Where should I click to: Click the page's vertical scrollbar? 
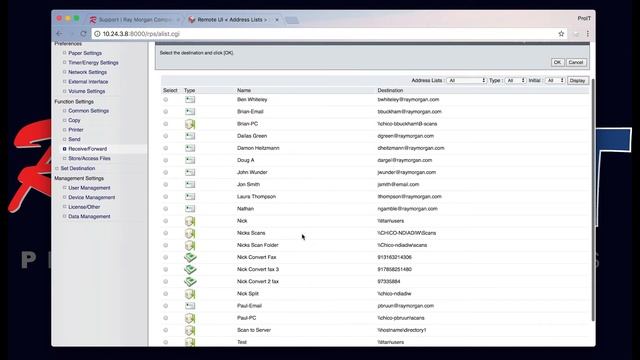[593, 199]
